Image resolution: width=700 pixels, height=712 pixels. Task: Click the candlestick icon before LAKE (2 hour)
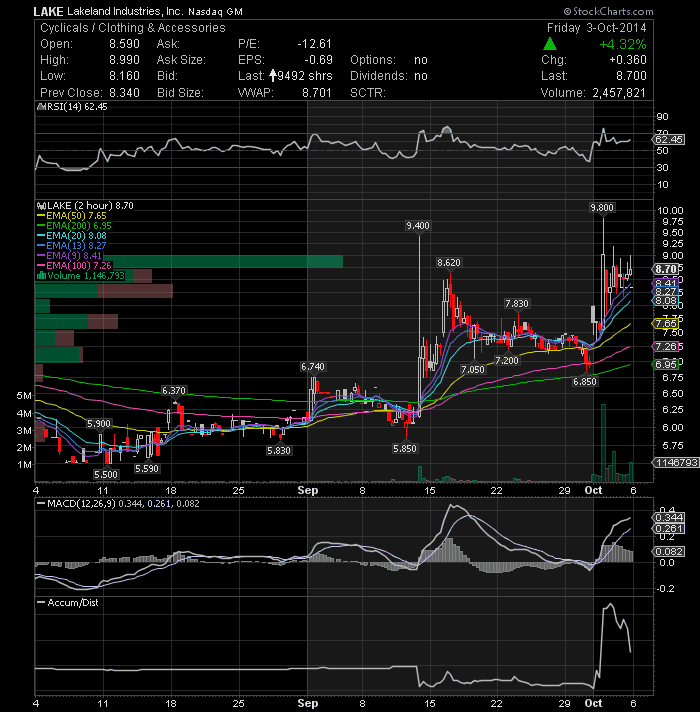pos(41,206)
